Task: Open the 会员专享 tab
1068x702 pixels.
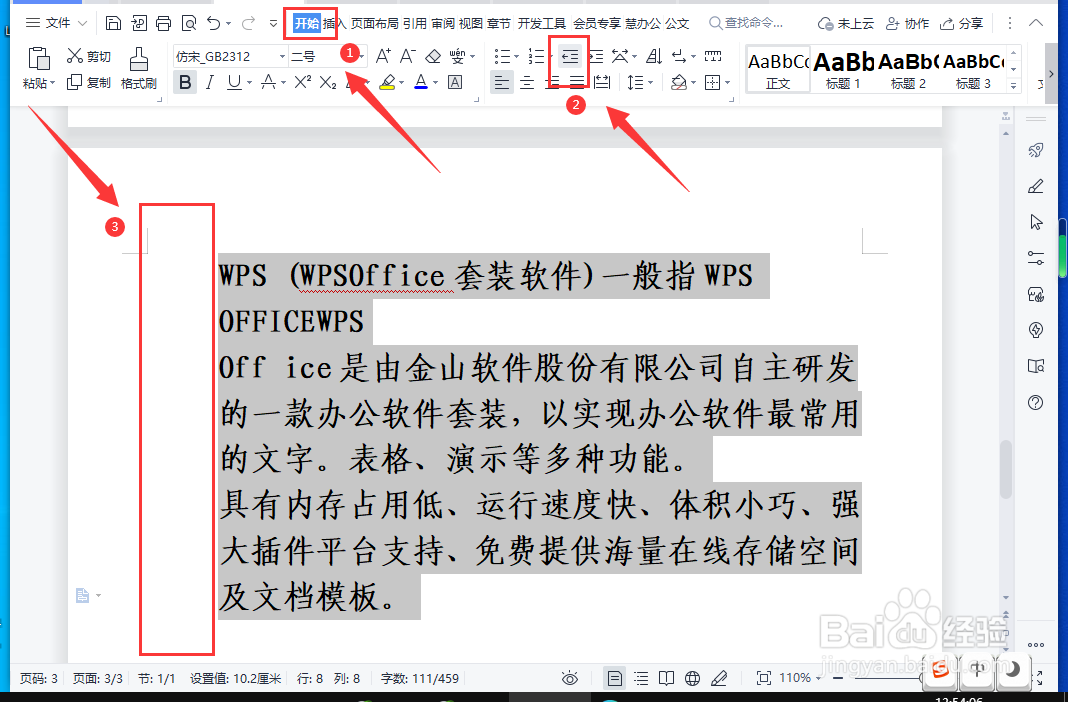Action: tap(597, 24)
